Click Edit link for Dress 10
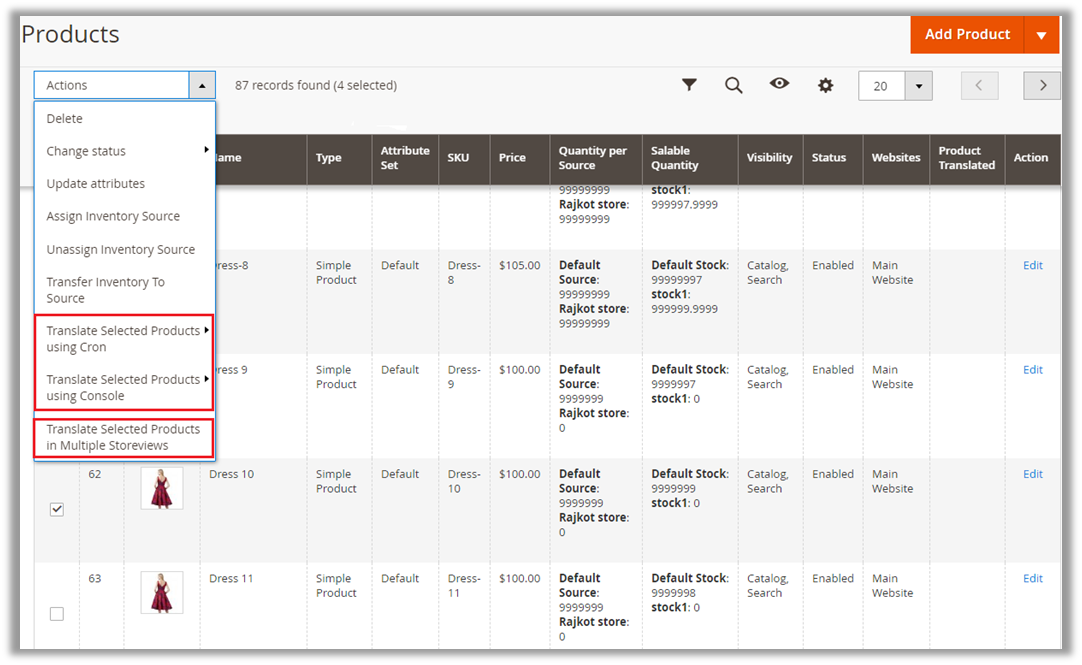The height and width of the screenshot is (665, 1082). point(1032,474)
